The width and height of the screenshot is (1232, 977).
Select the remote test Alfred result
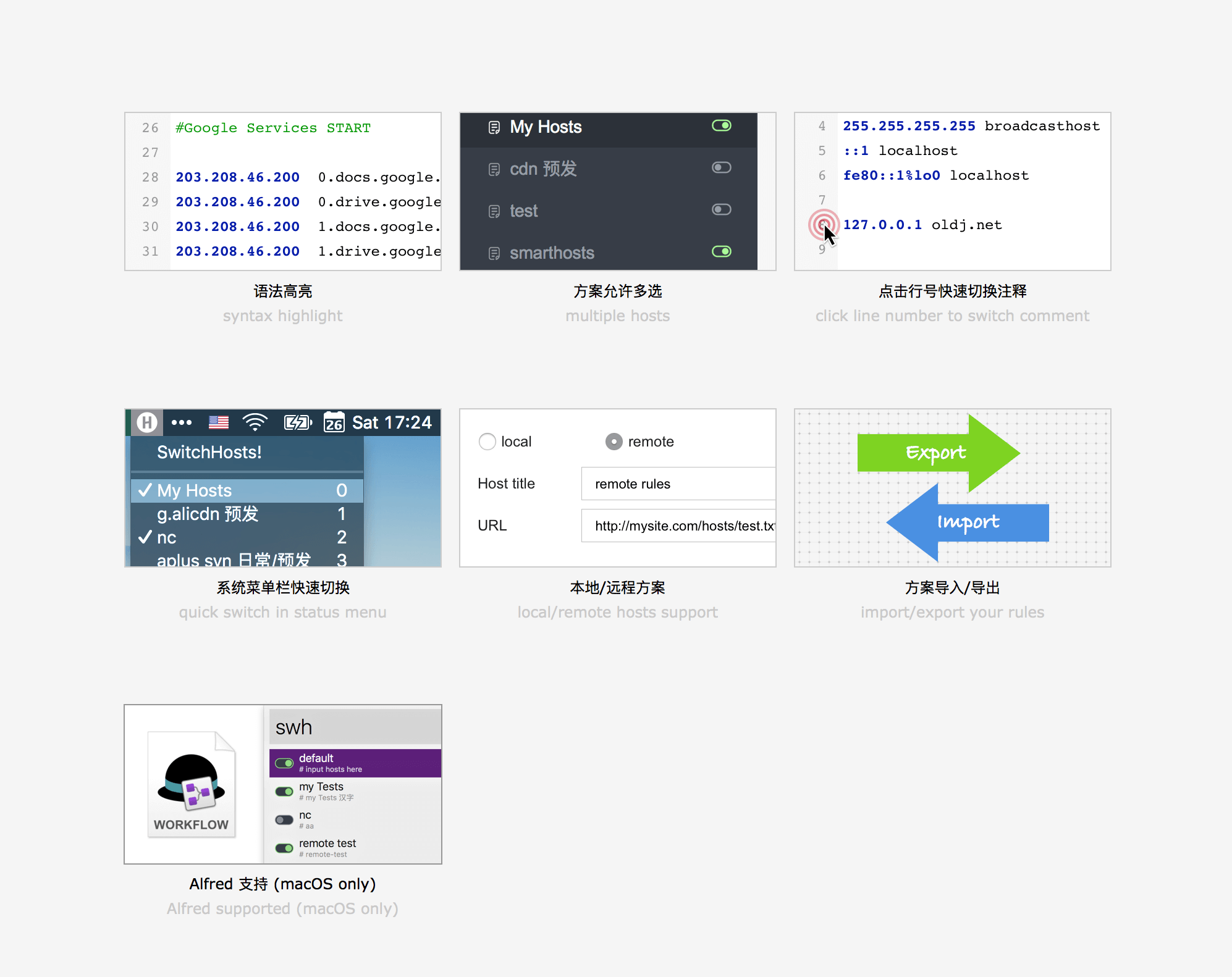coord(355,849)
